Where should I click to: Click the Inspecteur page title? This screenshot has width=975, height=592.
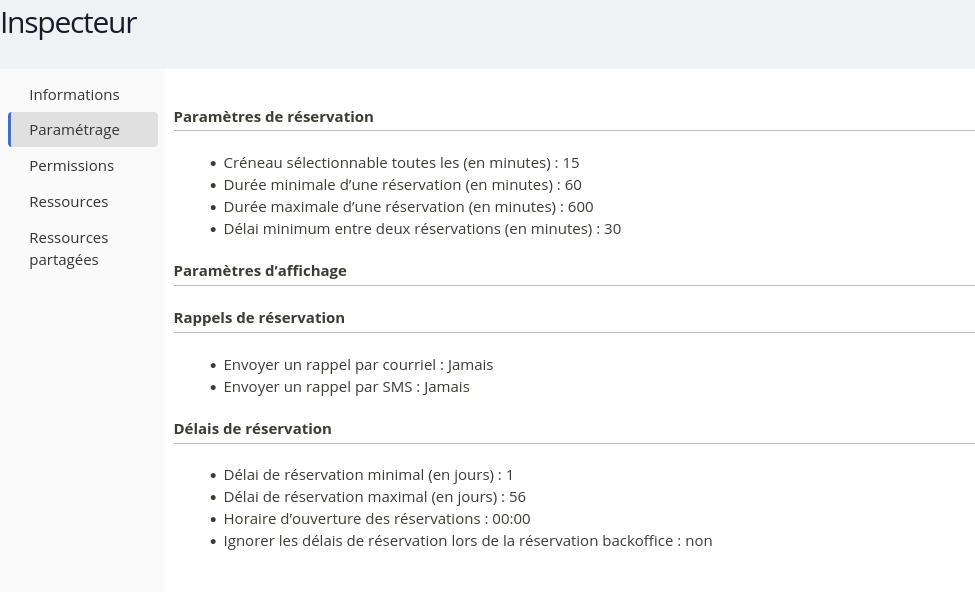click(68, 22)
